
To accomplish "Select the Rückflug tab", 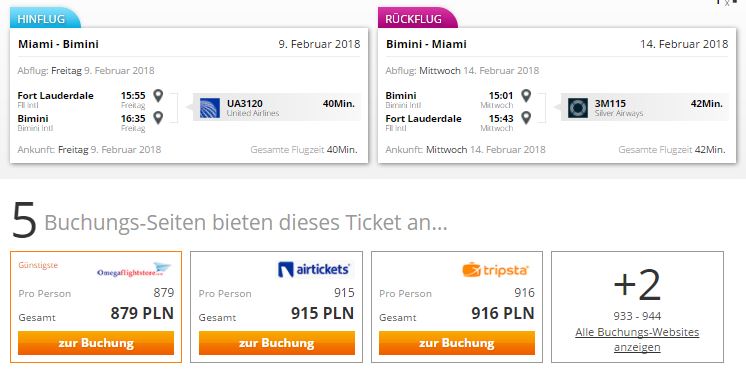I will [417, 19].
